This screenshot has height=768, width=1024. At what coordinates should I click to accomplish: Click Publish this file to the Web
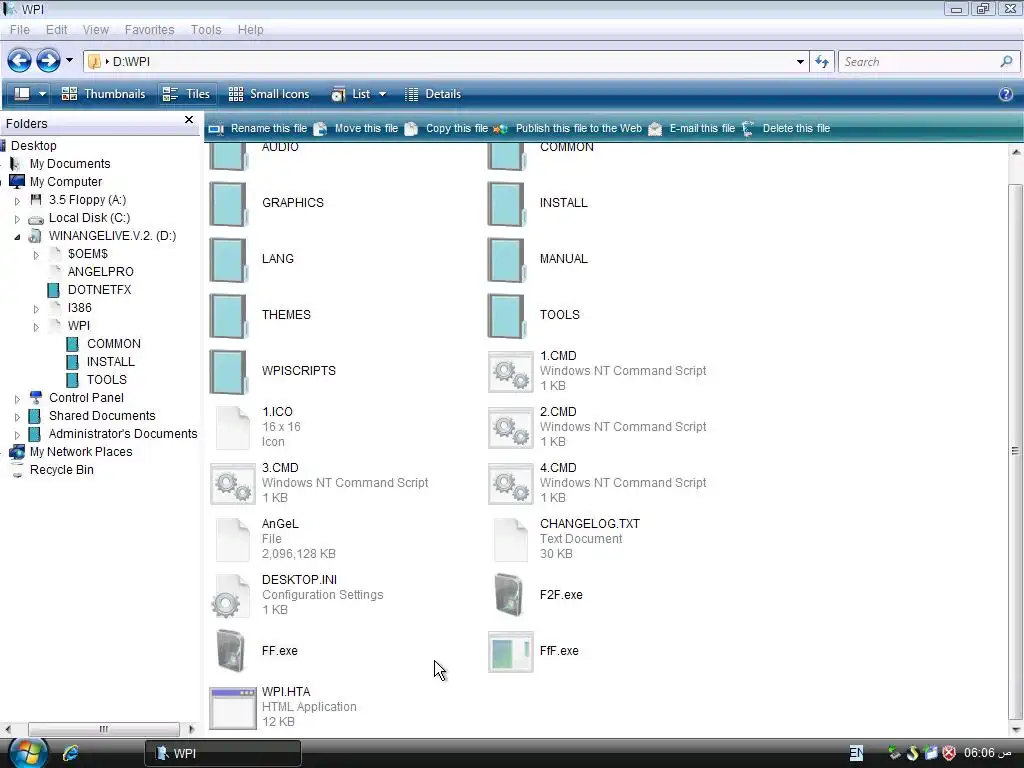568,129
